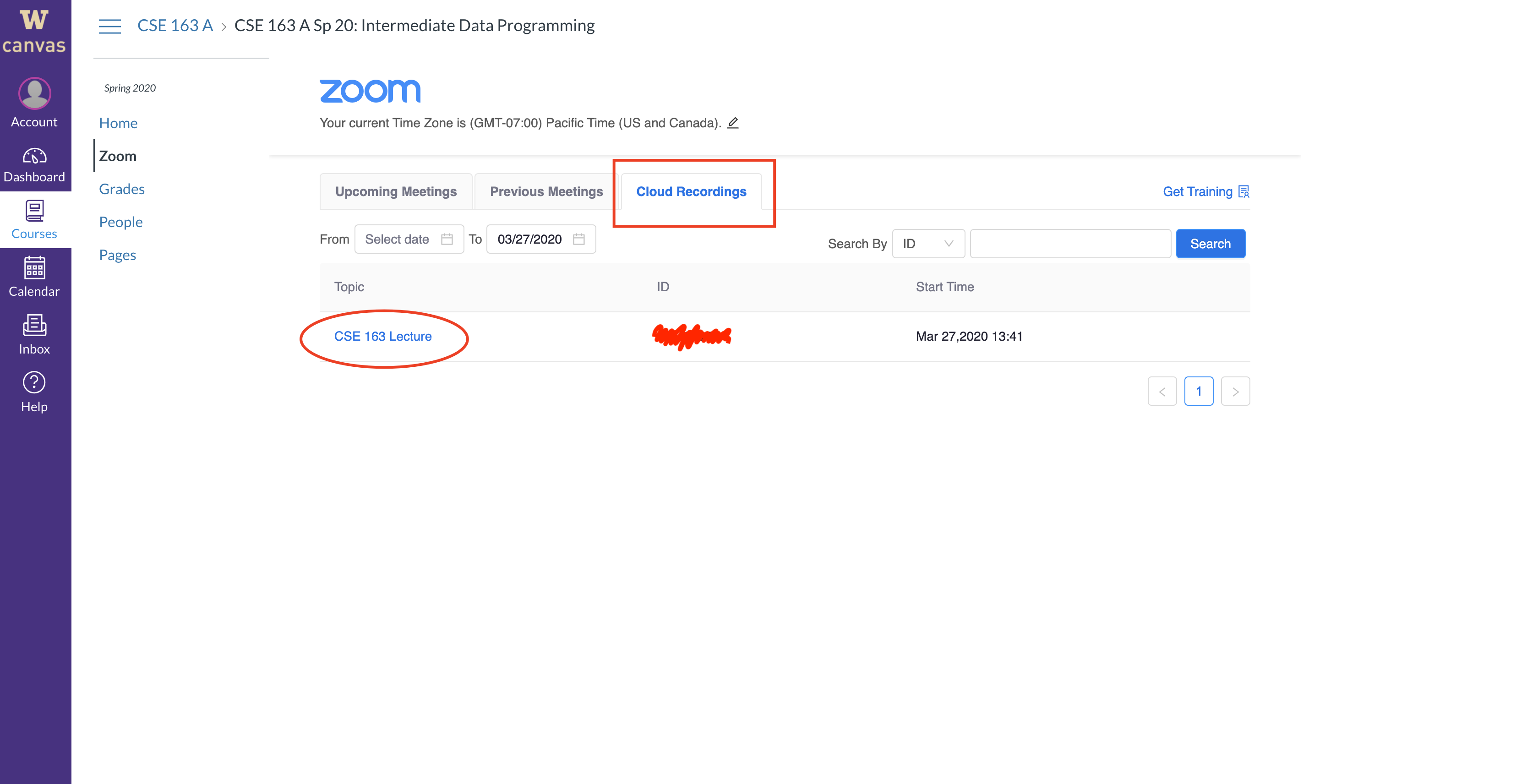Click the From Select date field
1527x784 pixels.
coord(409,239)
